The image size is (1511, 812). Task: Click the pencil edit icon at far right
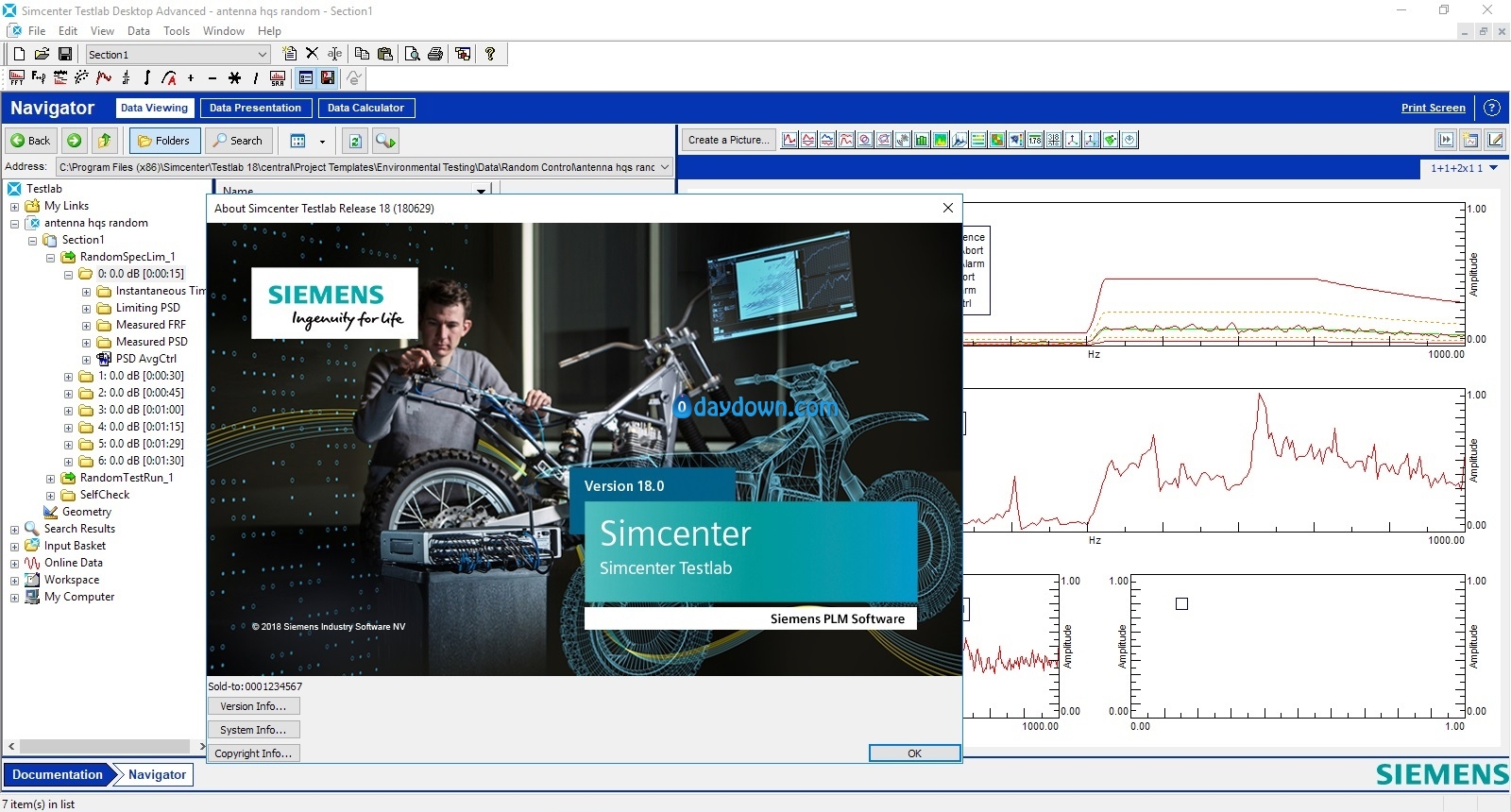(1495, 140)
